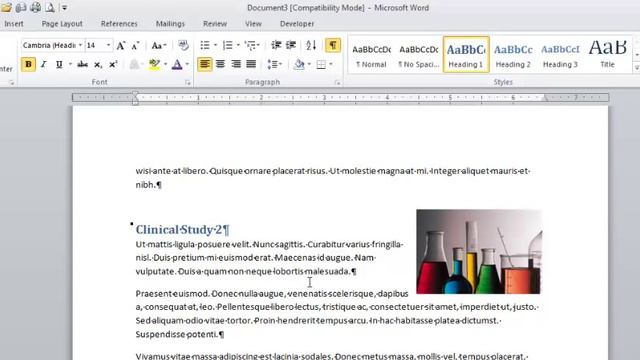Insert a bulleted list
The image size is (640, 360).
click(205, 45)
